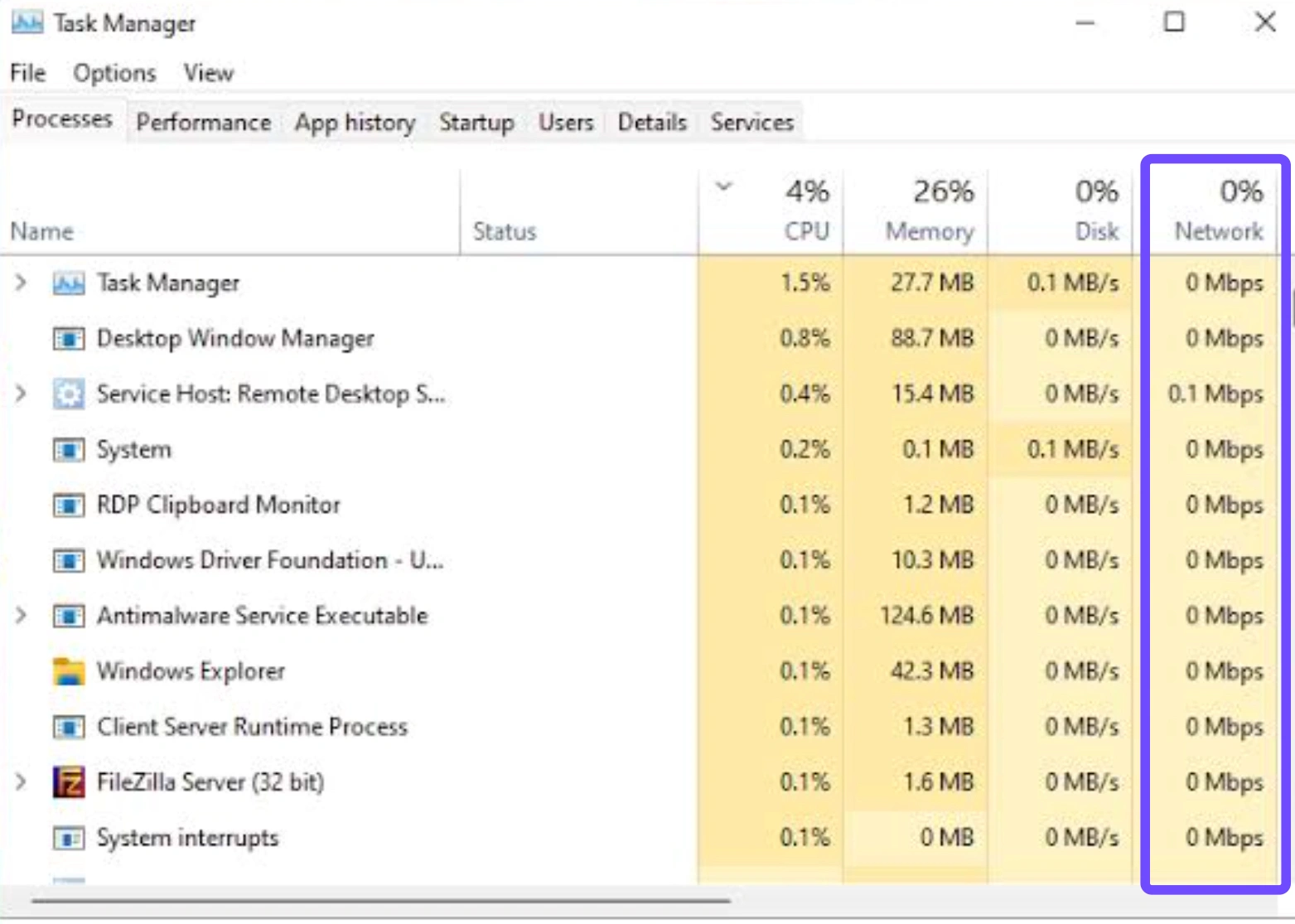Select the System interrupts process name

187,839
